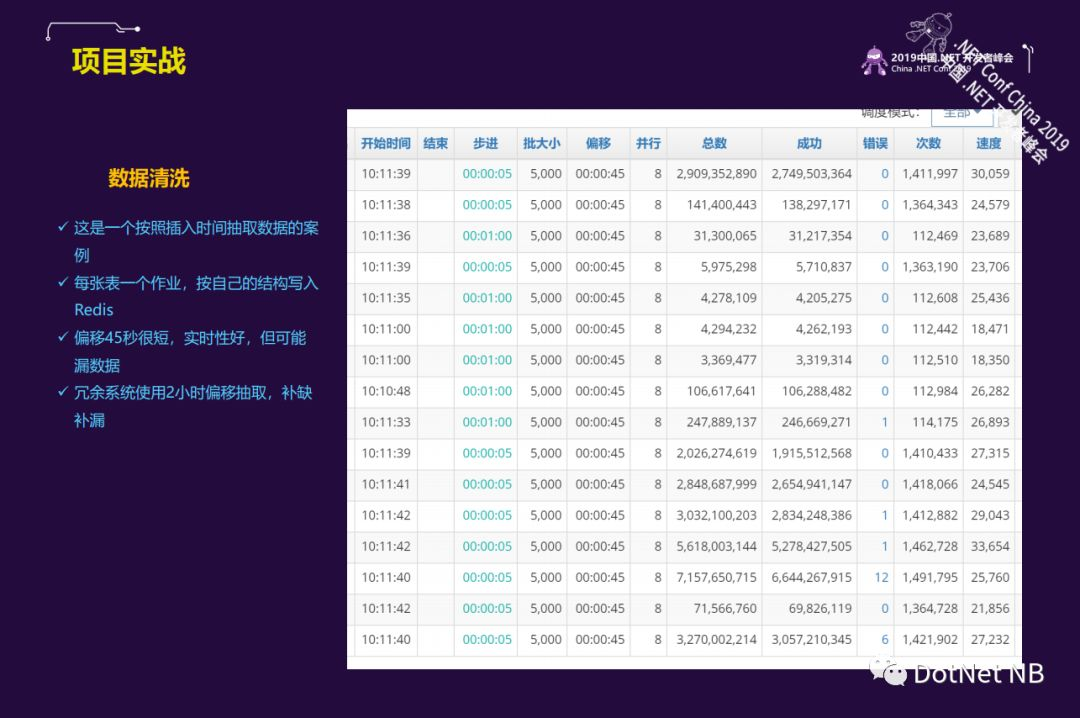Image resolution: width=1080 pixels, height=718 pixels.
Task: Sort by the 成功 column header
Action: pyautogui.click(x=809, y=143)
